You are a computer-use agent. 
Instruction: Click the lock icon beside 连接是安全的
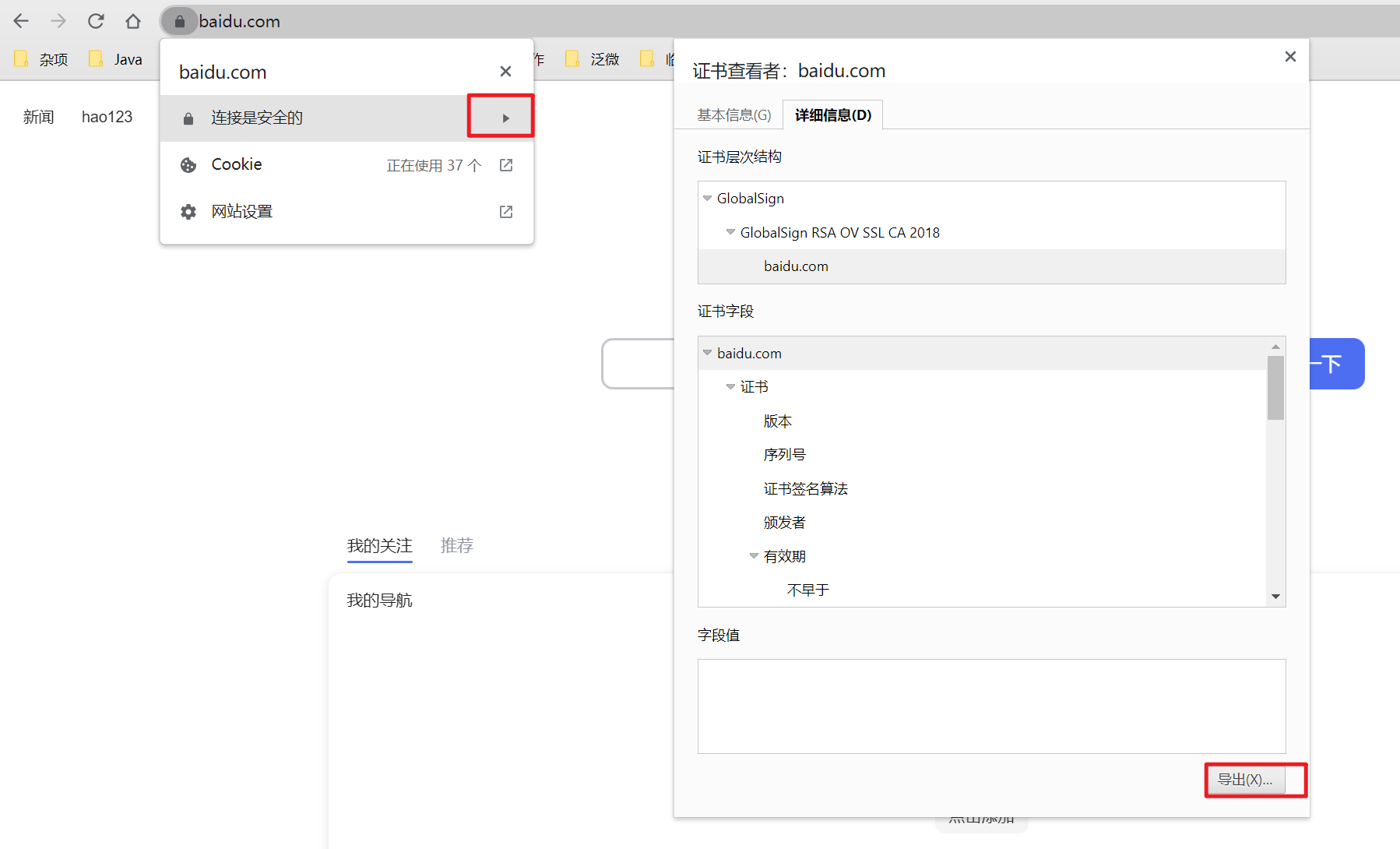(188, 118)
